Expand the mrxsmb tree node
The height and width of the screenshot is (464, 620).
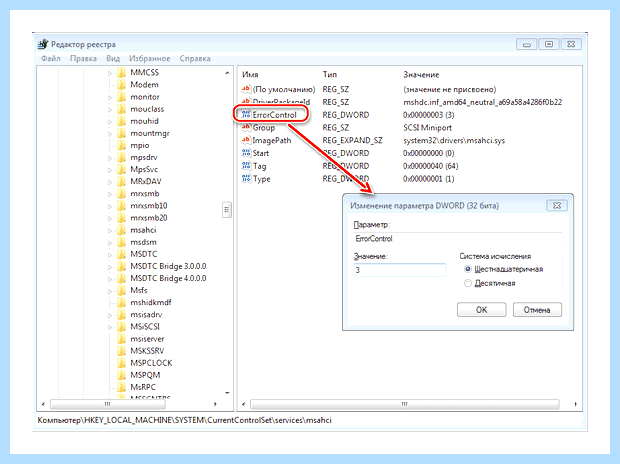(x=110, y=194)
